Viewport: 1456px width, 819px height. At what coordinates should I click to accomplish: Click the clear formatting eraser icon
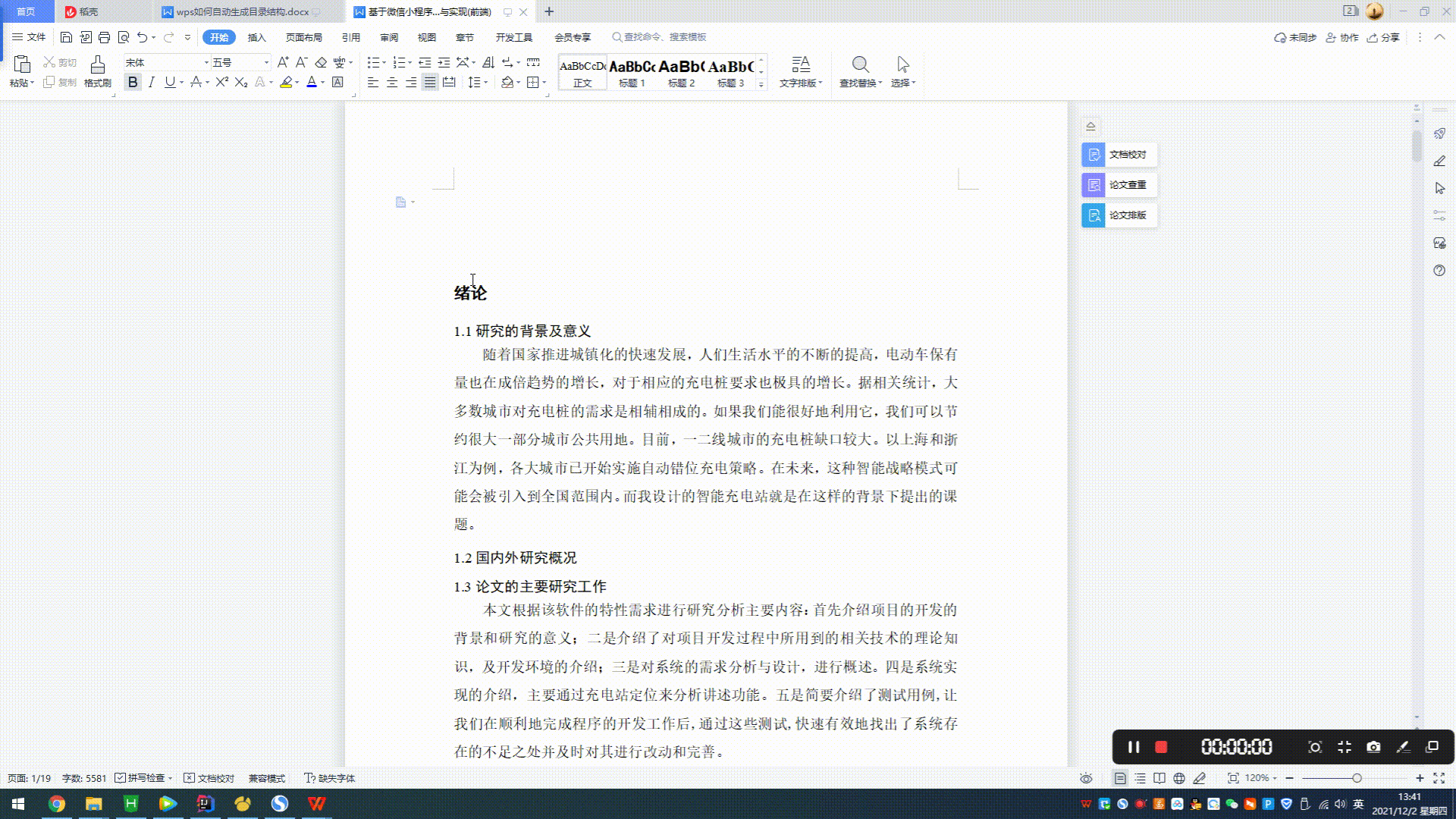point(321,63)
